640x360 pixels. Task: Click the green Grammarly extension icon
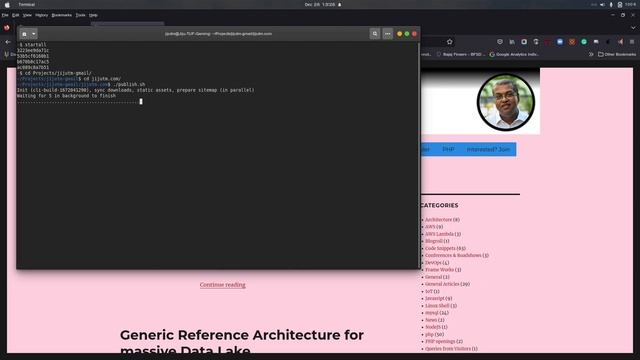pyautogui.click(x=584, y=42)
